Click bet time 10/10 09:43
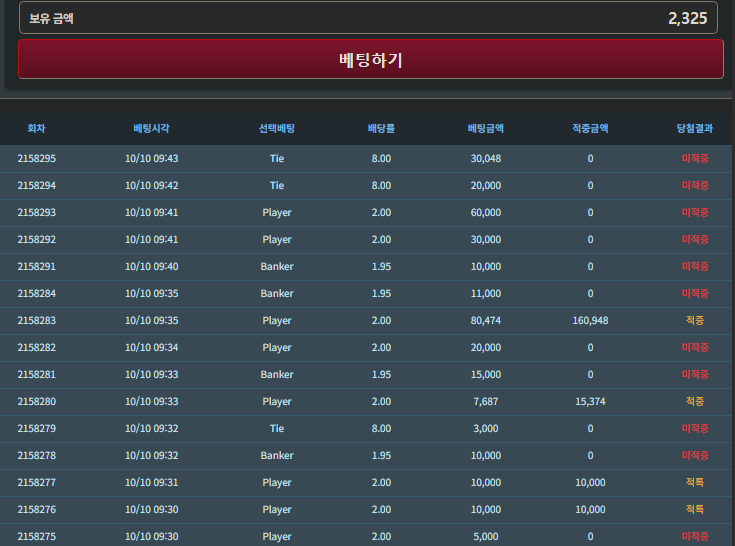 tap(151, 158)
